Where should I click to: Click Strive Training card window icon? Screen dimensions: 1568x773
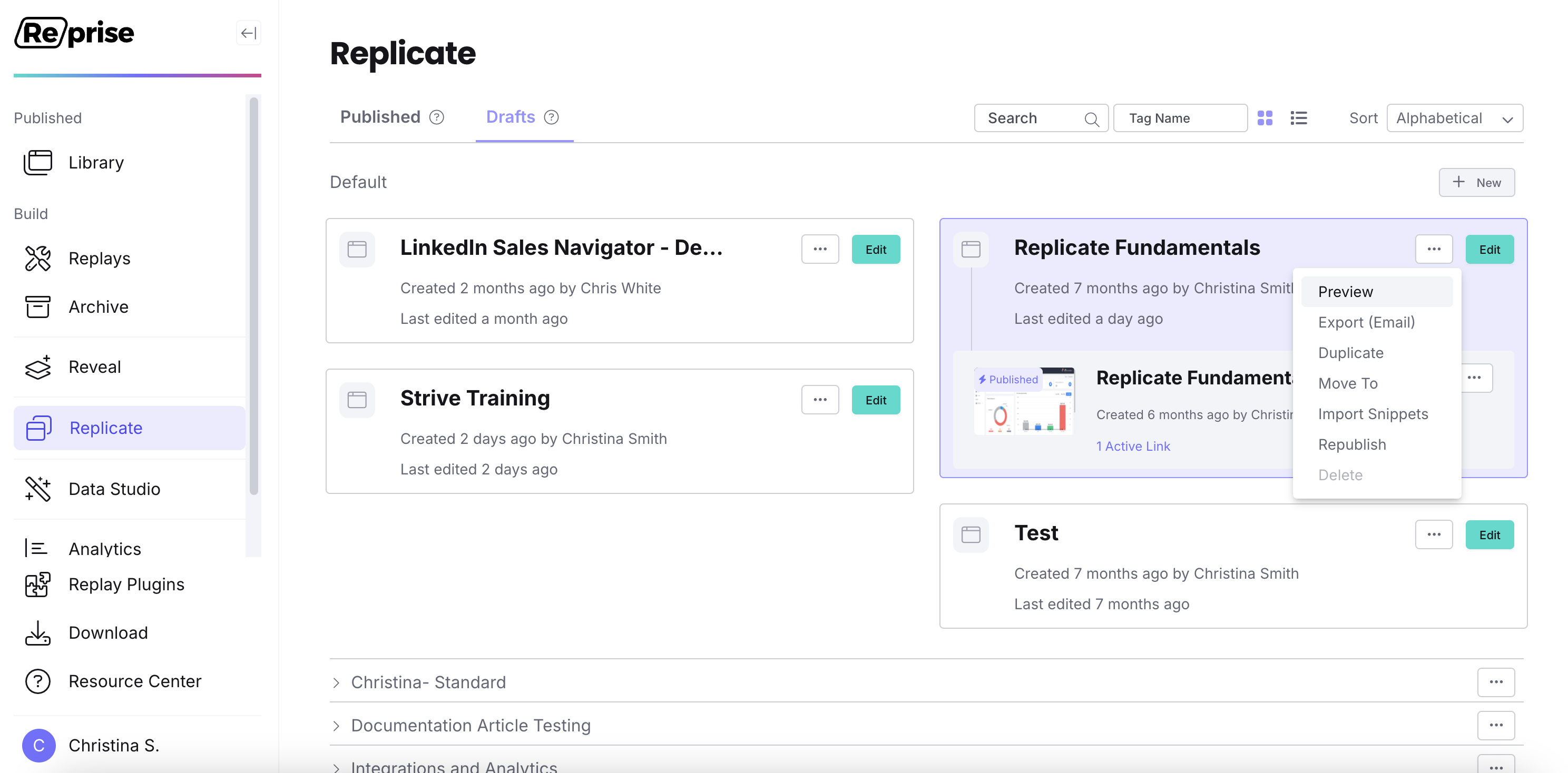[357, 400]
